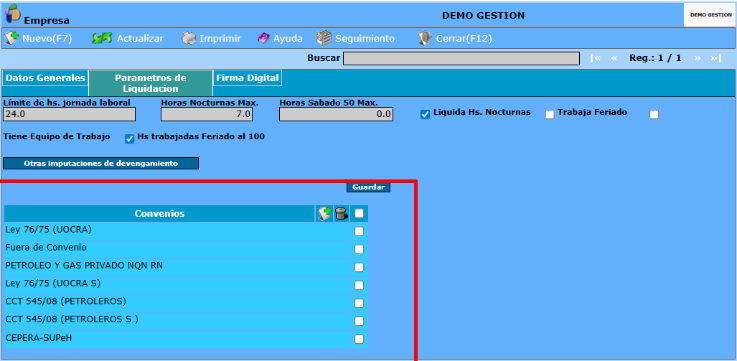Tick the unlabeled checkbox right of Trabaja Feriado
This screenshot has width=737, height=361.
[x=654, y=114]
